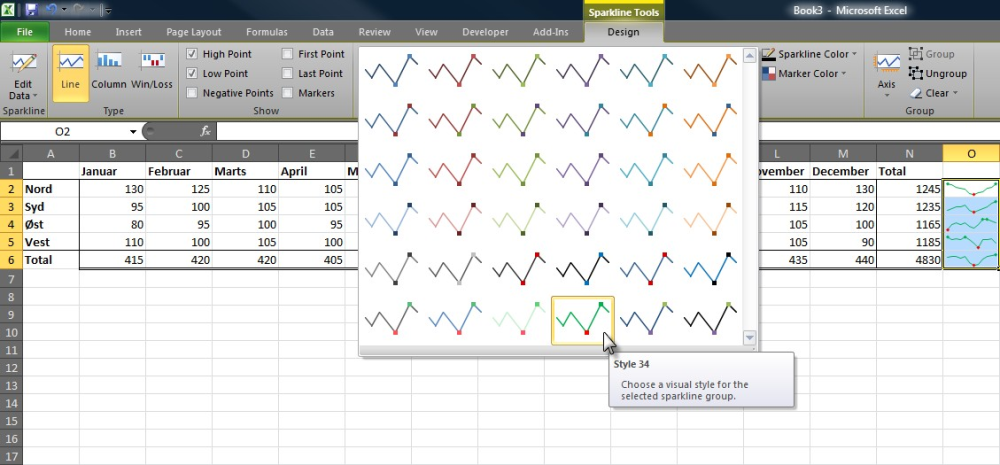Check the Last Point option
The width and height of the screenshot is (1000, 465).
tap(288, 73)
